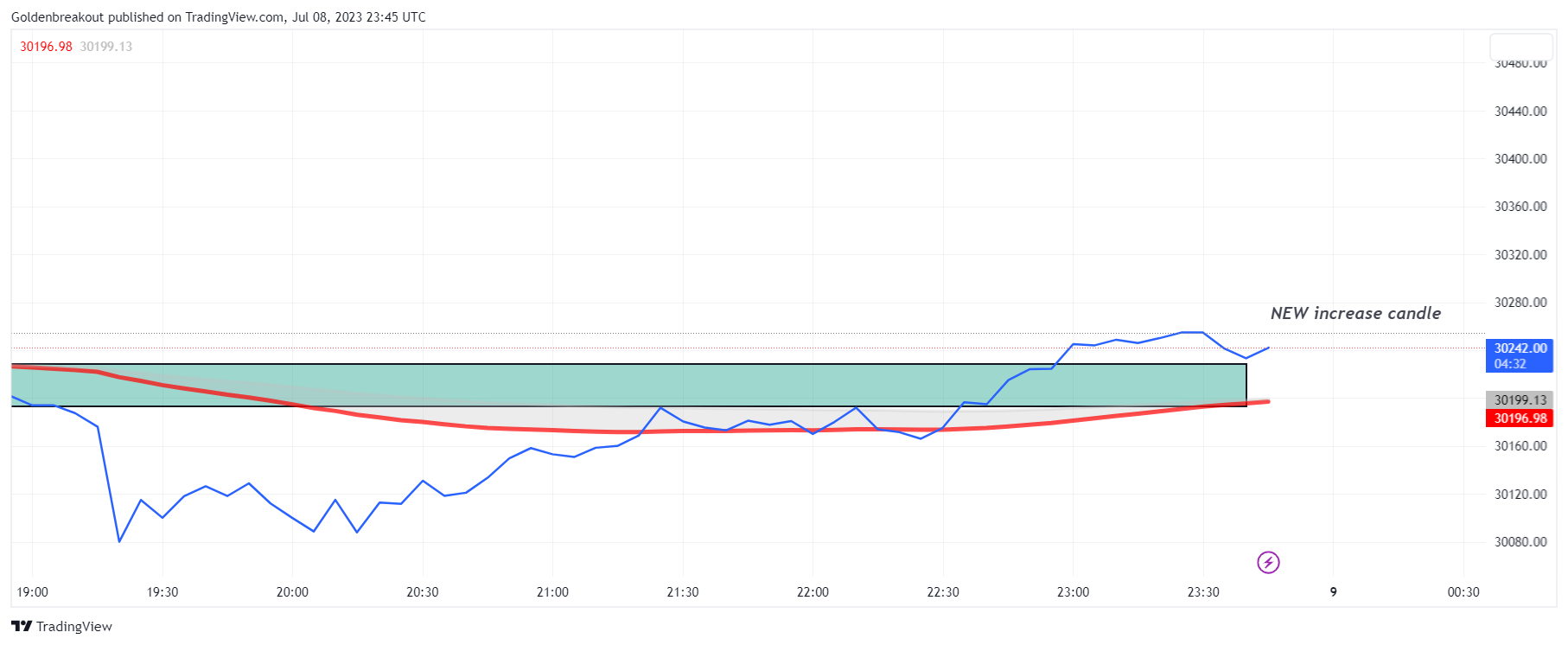Click the 30080.00 price axis label
This screenshot has width=1568, height=645.
[1520, 542]
